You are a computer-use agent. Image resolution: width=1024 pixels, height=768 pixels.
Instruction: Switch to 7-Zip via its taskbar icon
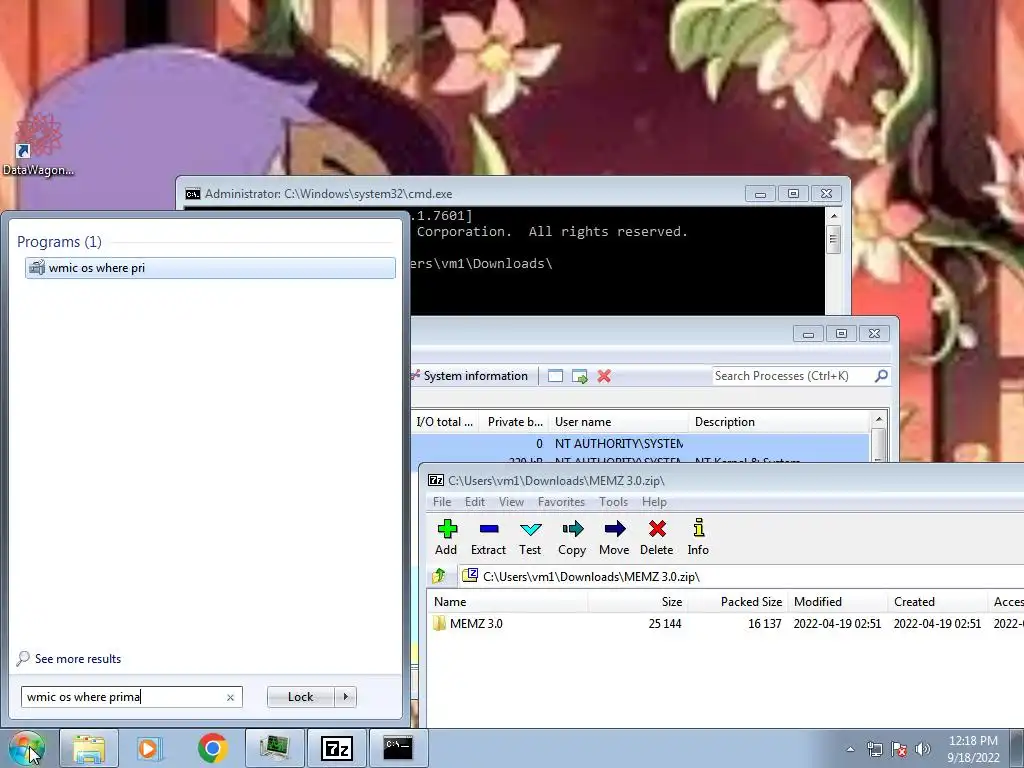336,748
